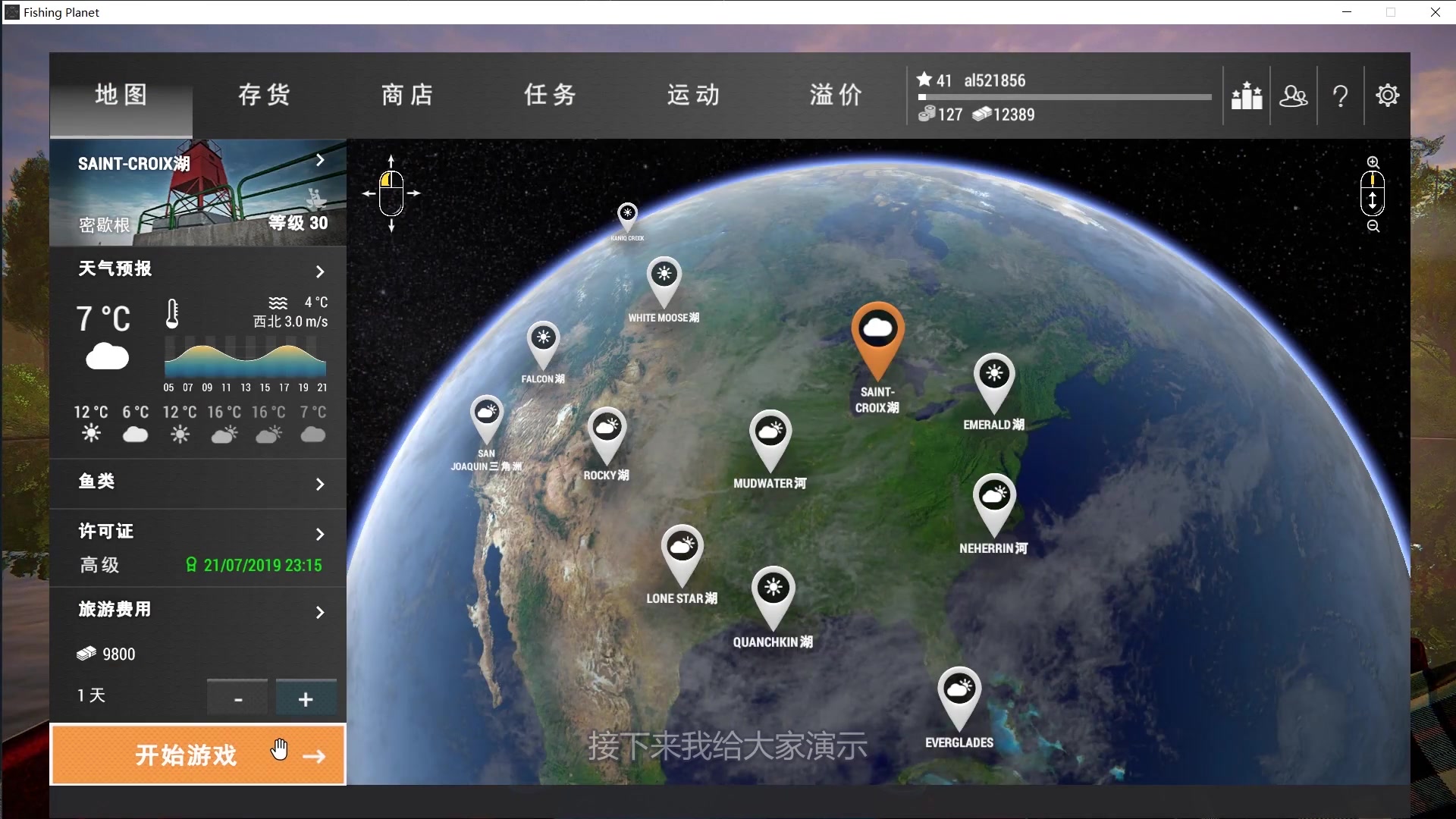Click the zoom in magnifier

coord(1373,162)
